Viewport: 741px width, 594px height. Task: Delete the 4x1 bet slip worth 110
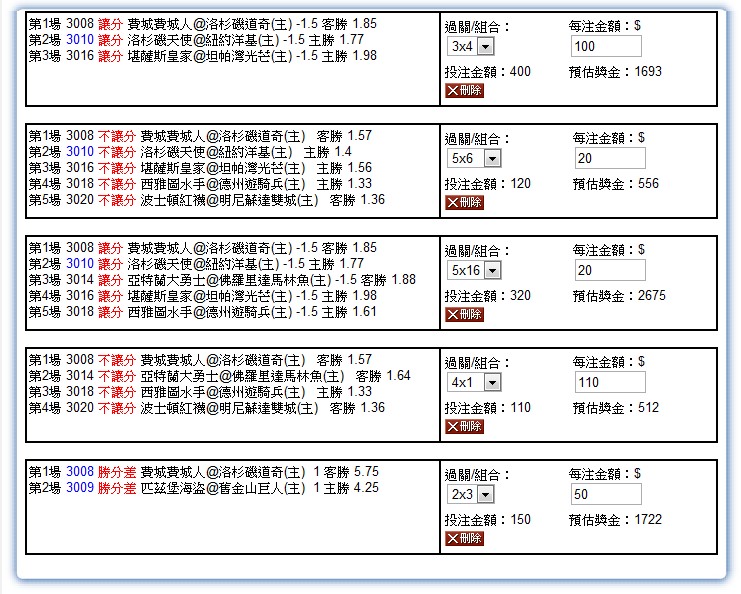(x=464, y=426)
